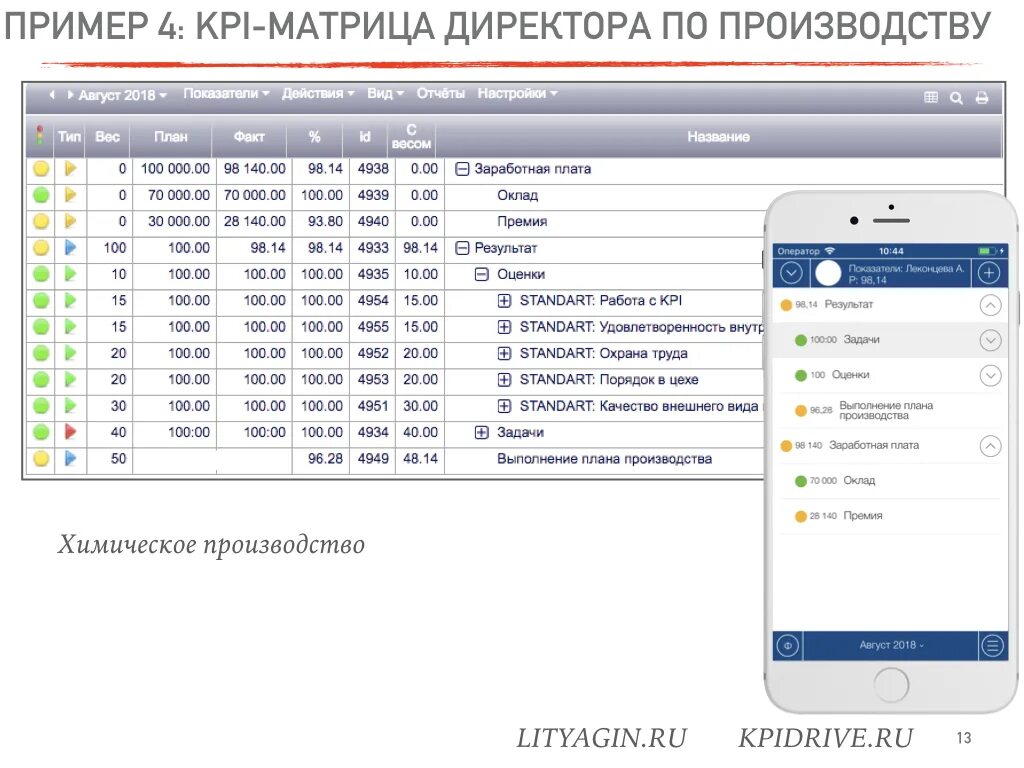Collapse the Заработная плата row
This screenshot has width=1024, height=768.
462,169
